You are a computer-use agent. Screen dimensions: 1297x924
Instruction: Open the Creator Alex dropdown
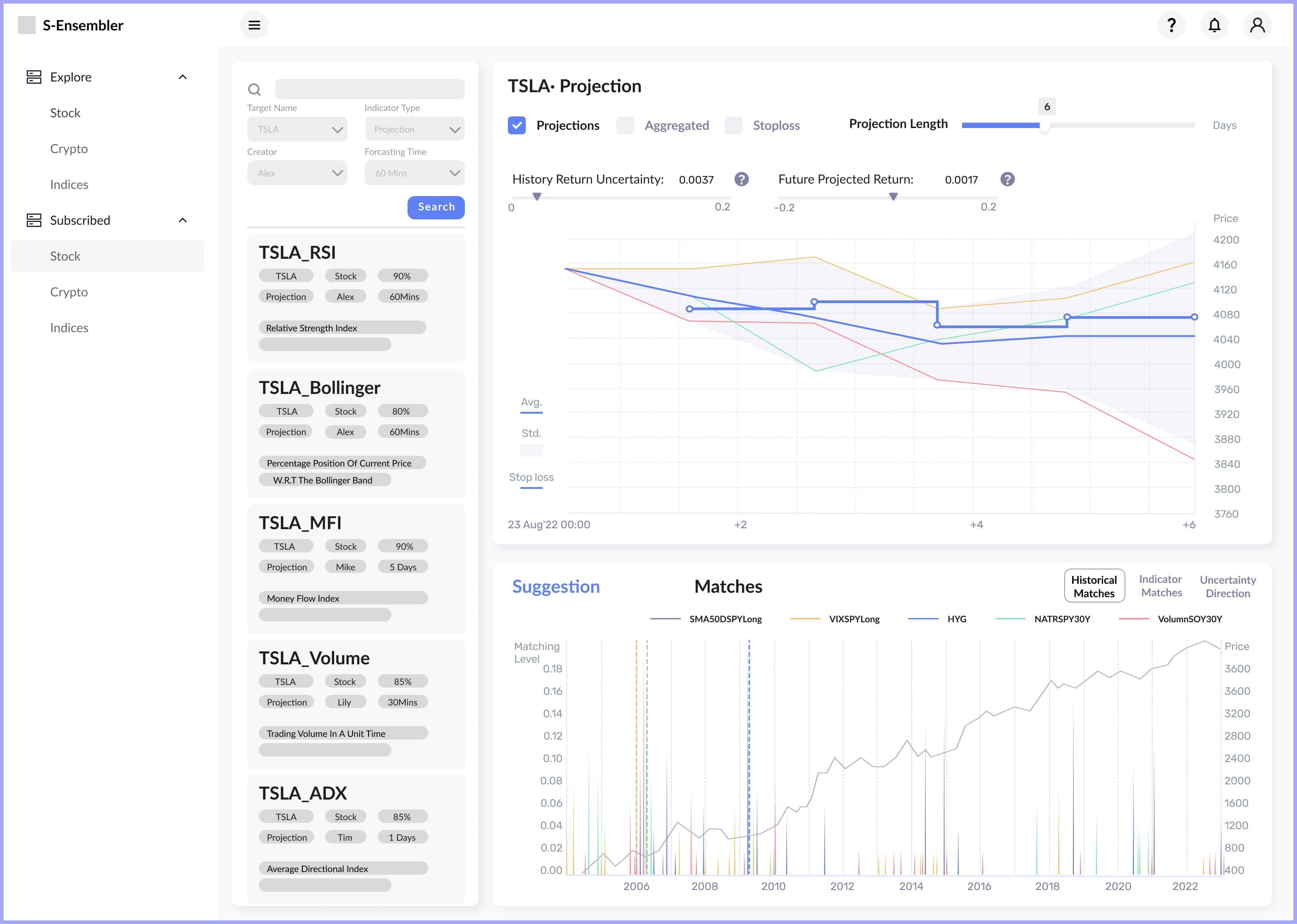pos(297,173)
